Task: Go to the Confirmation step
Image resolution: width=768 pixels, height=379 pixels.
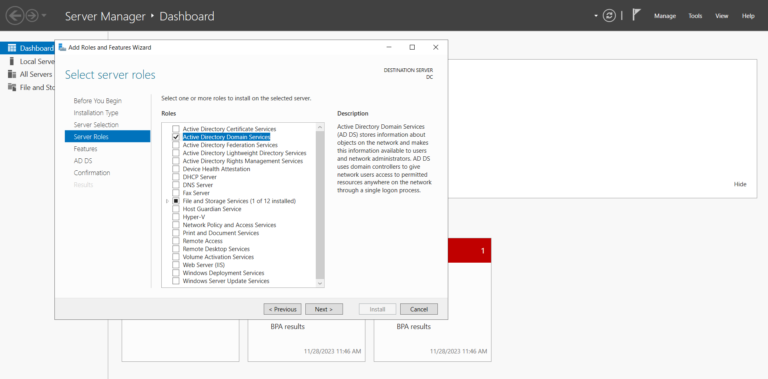Action: tap(92, 173)
